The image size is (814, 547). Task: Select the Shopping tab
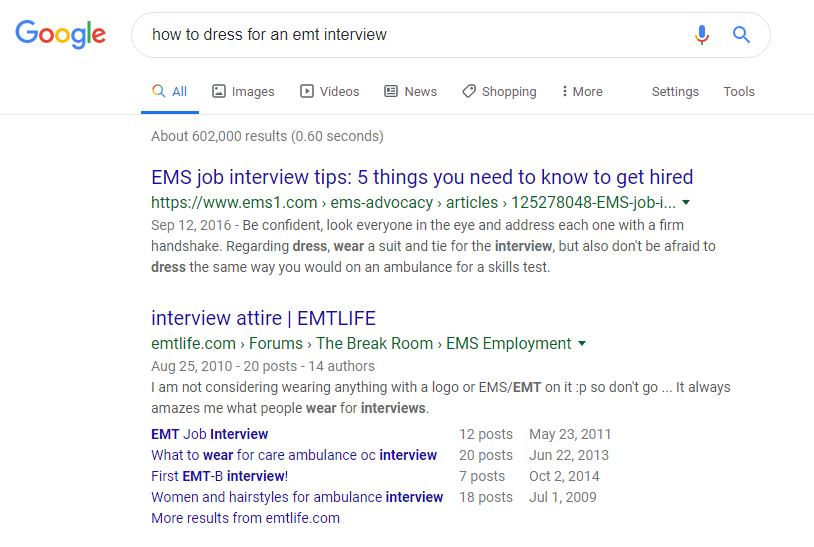tap(499, 91)
